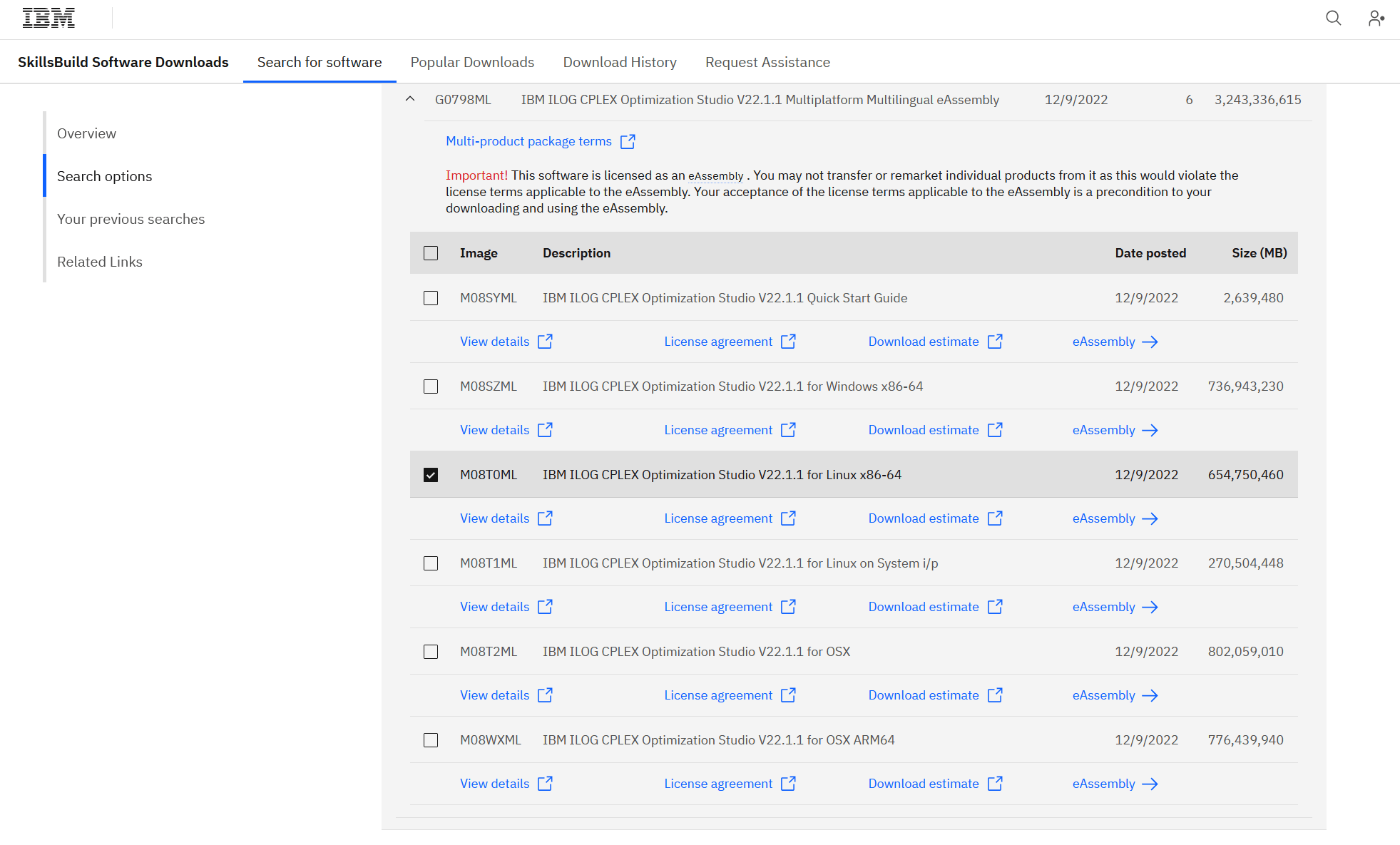Uncheck the M08T0ML Linux x86-64 checkbox
This screenshot has width=1400, height=845.
coord(431,475)
